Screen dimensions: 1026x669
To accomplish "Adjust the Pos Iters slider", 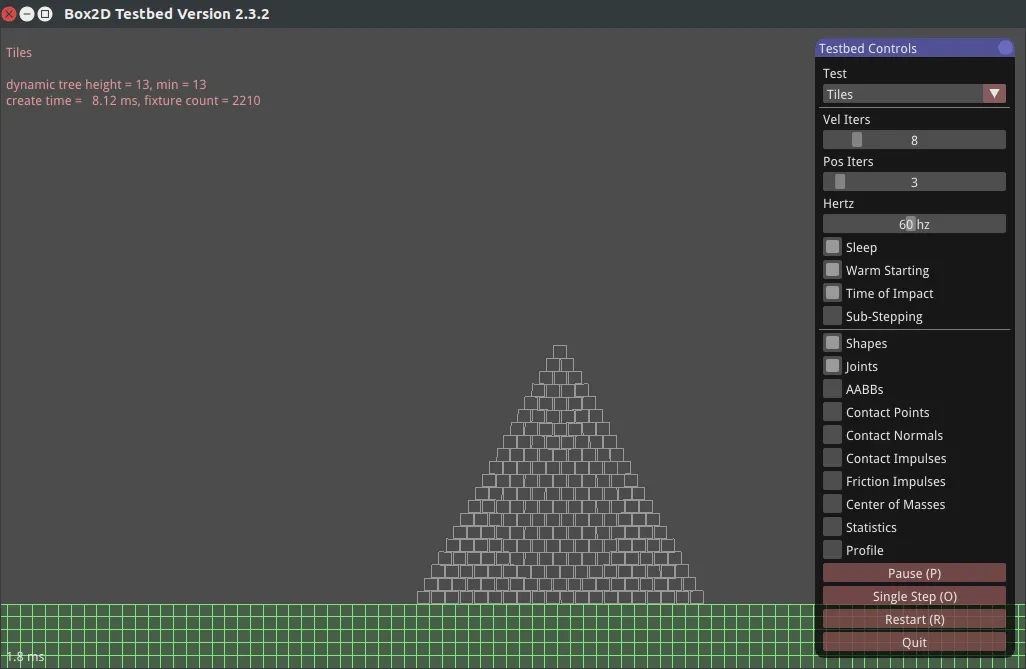I will (x=914, y=181).
